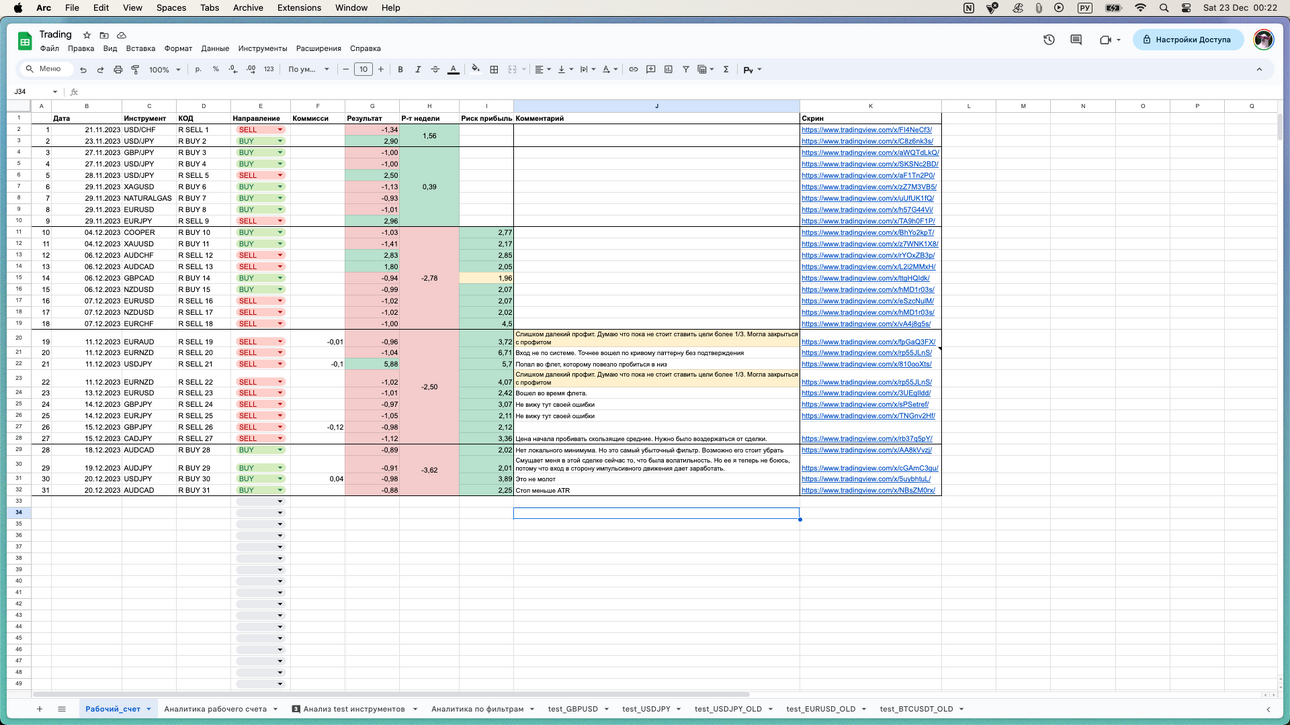Click the font size field
This screenshot has height=725, width=1290.
pos(363,70)
